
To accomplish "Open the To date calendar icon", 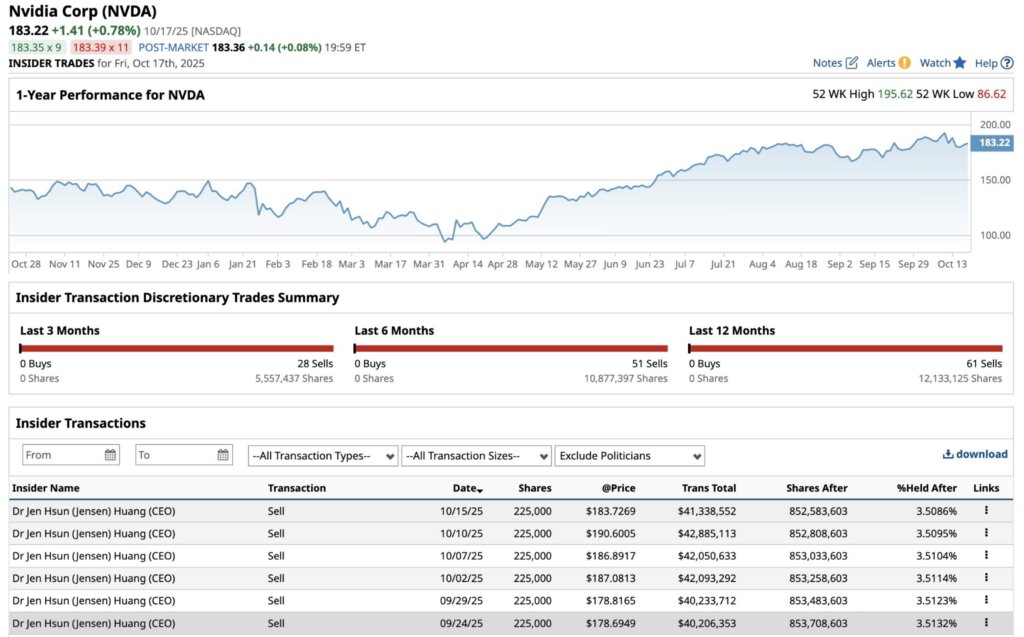I will (223, 455).
